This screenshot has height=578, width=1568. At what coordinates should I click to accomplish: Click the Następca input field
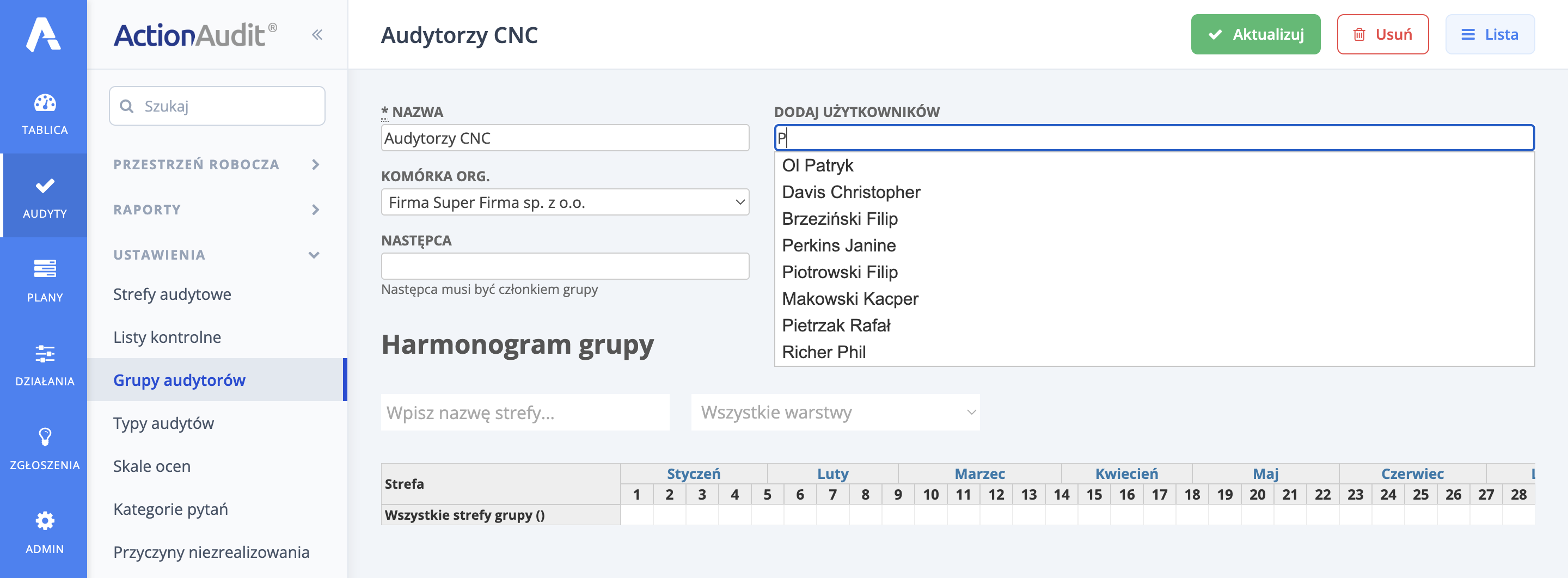pyautogui.click(x=564, y=267)
